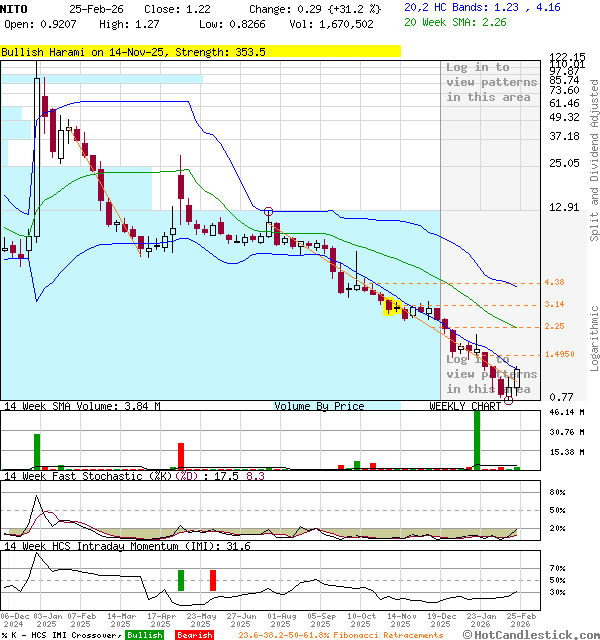
Task: Click the red volume bar near May 2025
Action: 181,456
